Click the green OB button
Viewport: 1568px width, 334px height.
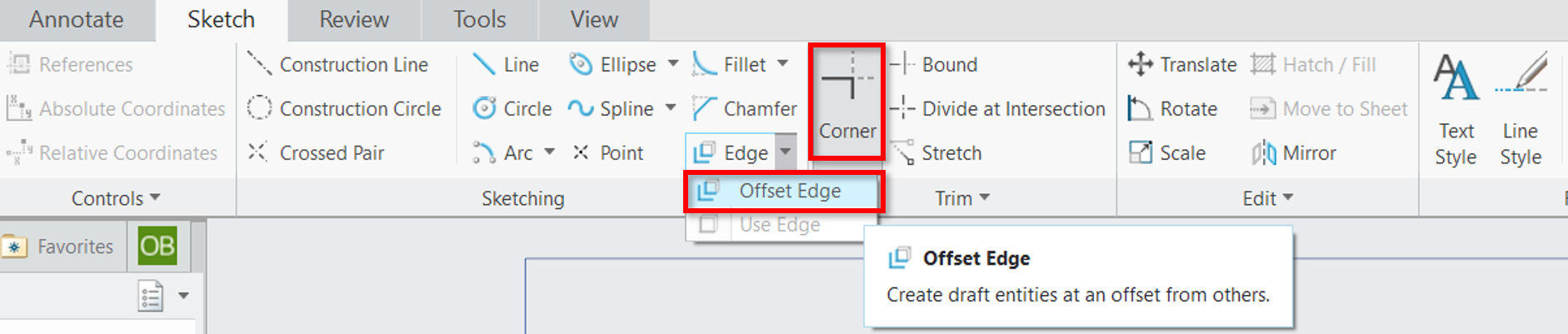click(x=157, y=246)
